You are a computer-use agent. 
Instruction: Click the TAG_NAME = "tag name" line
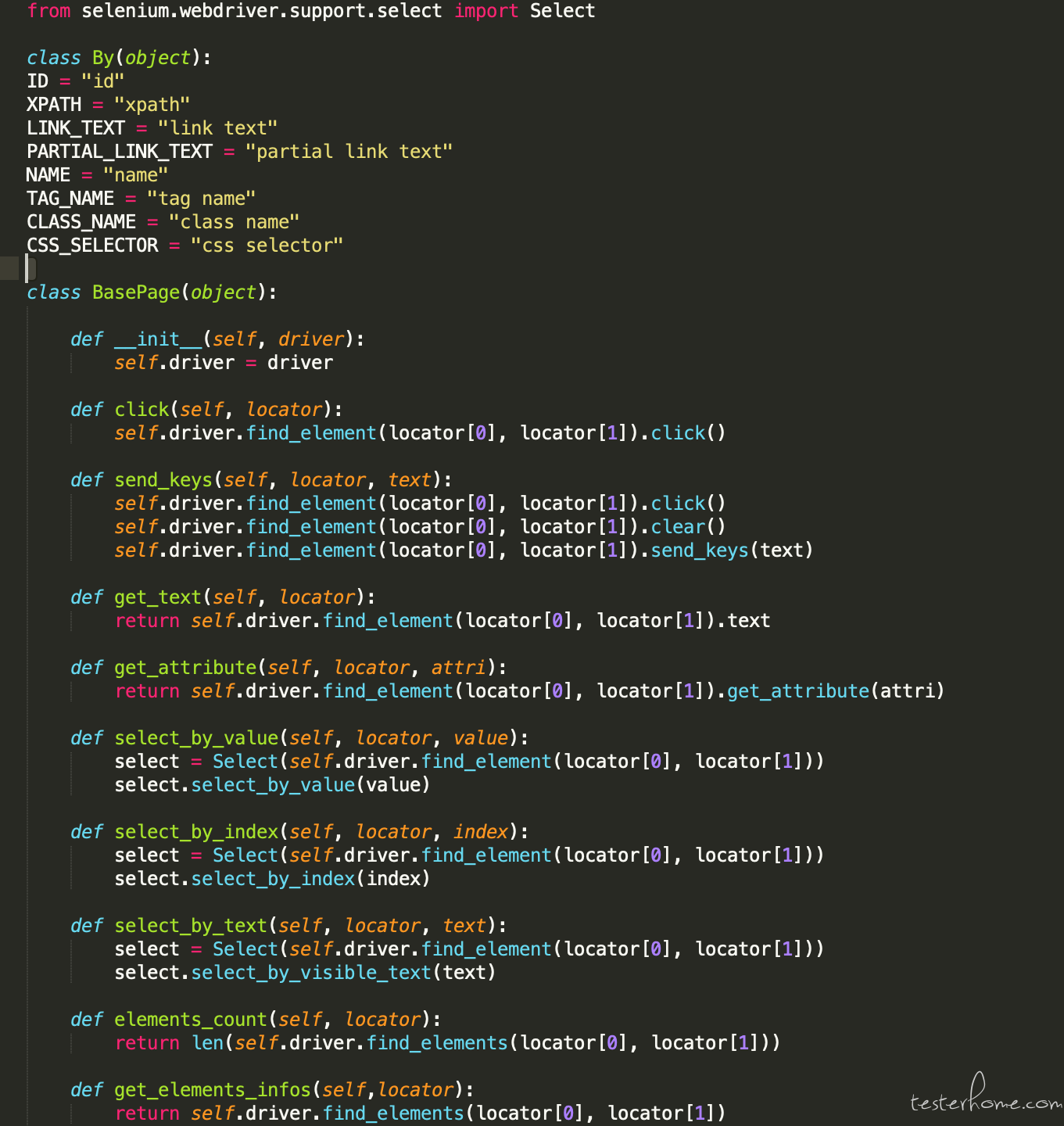[x=142, y=199]
